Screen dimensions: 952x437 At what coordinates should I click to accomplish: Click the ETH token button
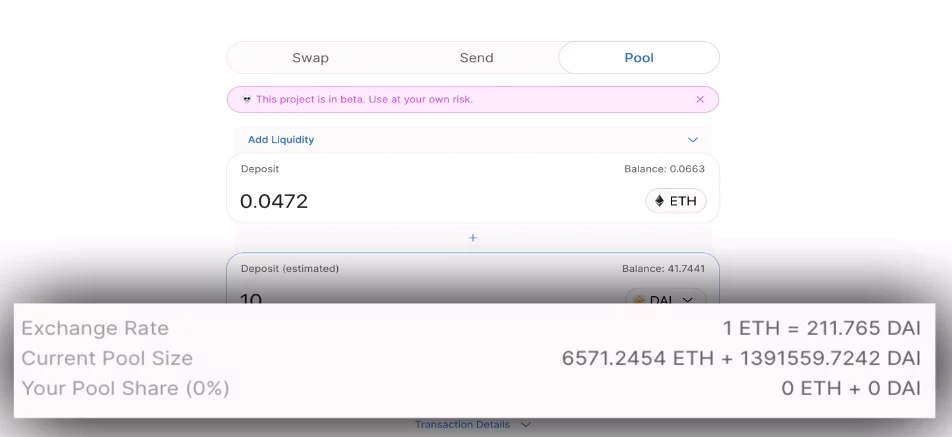(676, 201)
